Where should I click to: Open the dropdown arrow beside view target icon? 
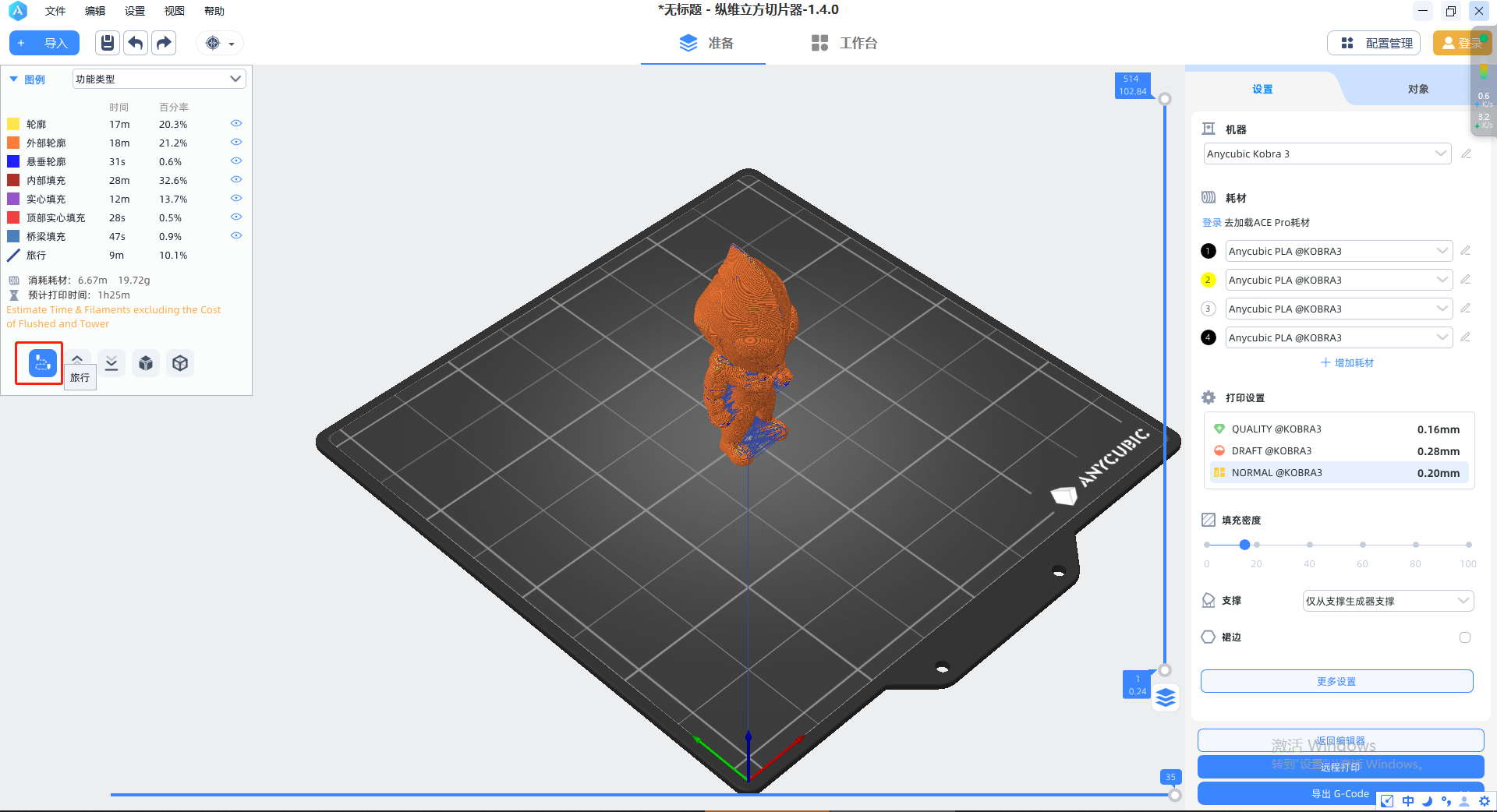(232, 44)
